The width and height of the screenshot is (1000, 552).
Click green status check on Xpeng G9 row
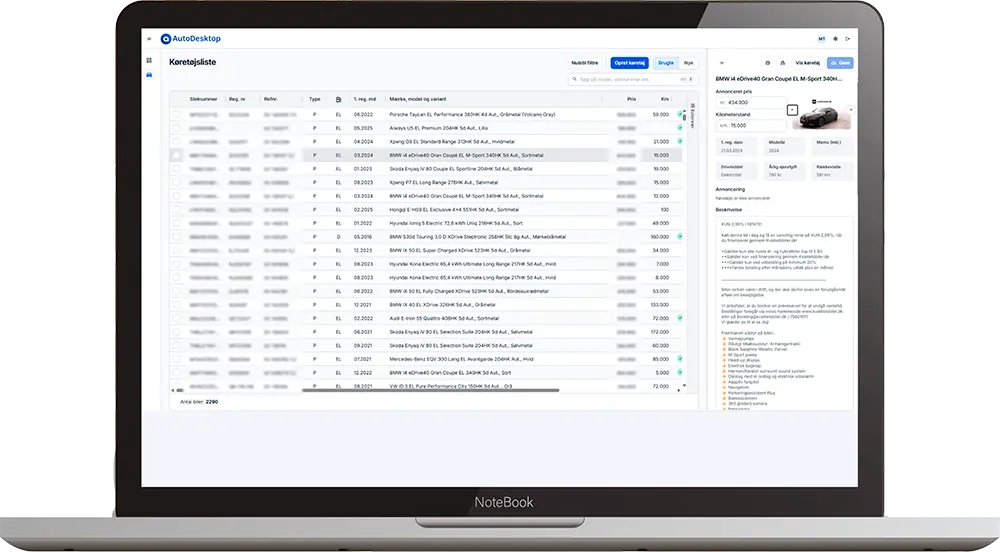click(x=680, y=142)
